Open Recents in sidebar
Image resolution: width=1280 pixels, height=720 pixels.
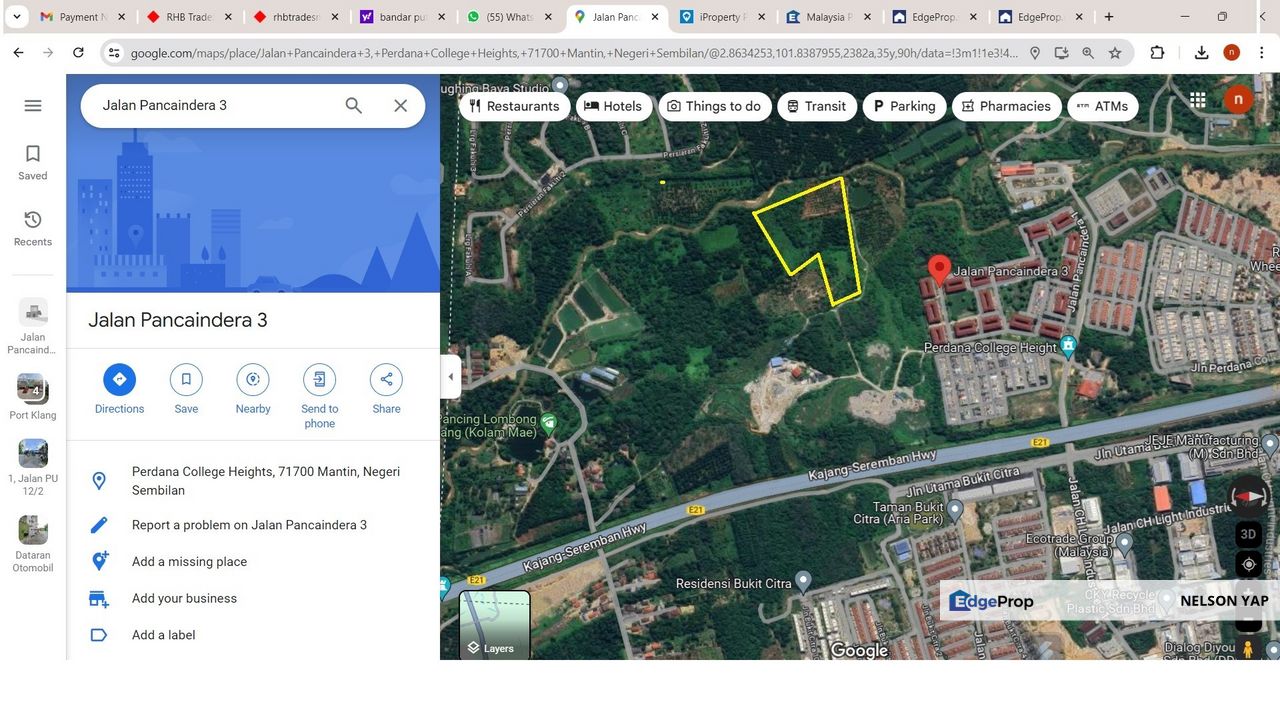tap(33, 228)
